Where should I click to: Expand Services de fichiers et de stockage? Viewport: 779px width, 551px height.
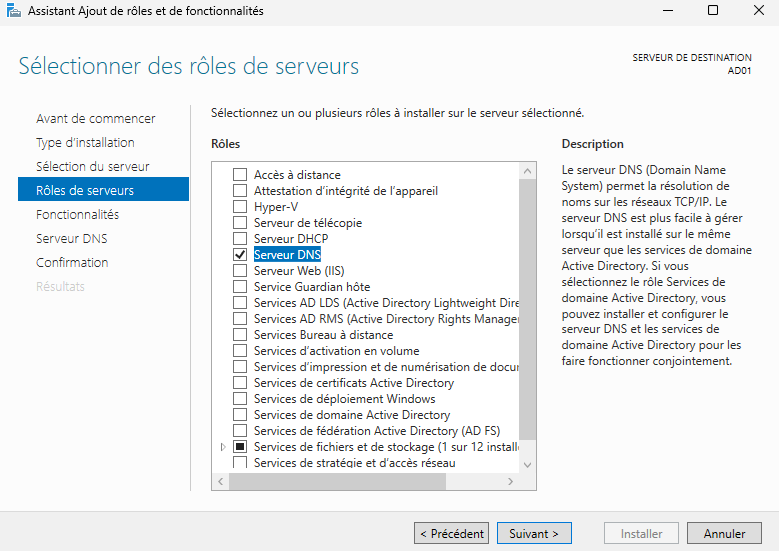coord(223,447)
